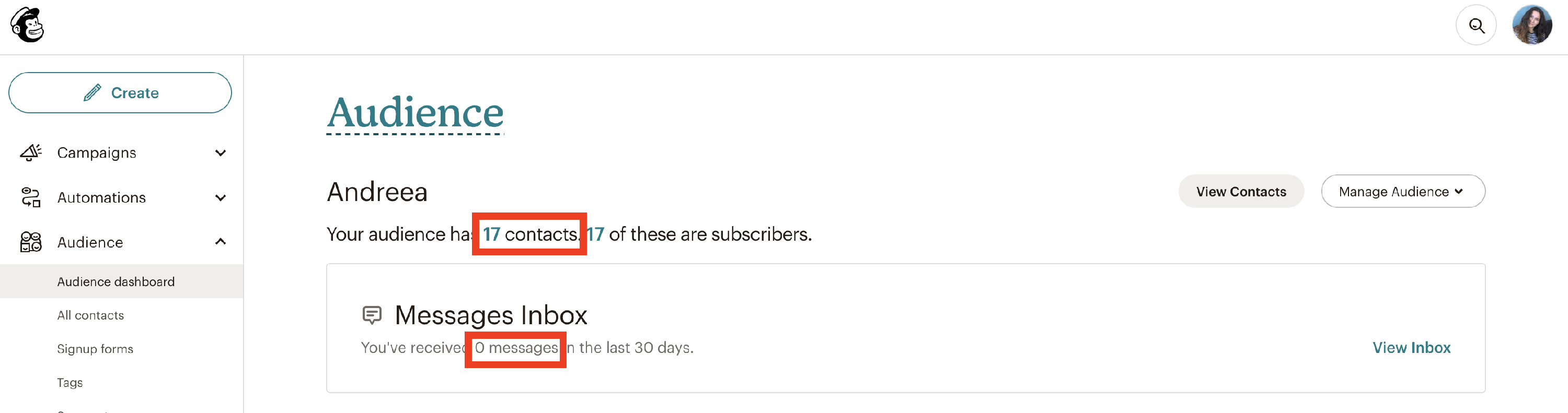
Task: Open search with magnifying glass icon
Action: [1475, 26]
